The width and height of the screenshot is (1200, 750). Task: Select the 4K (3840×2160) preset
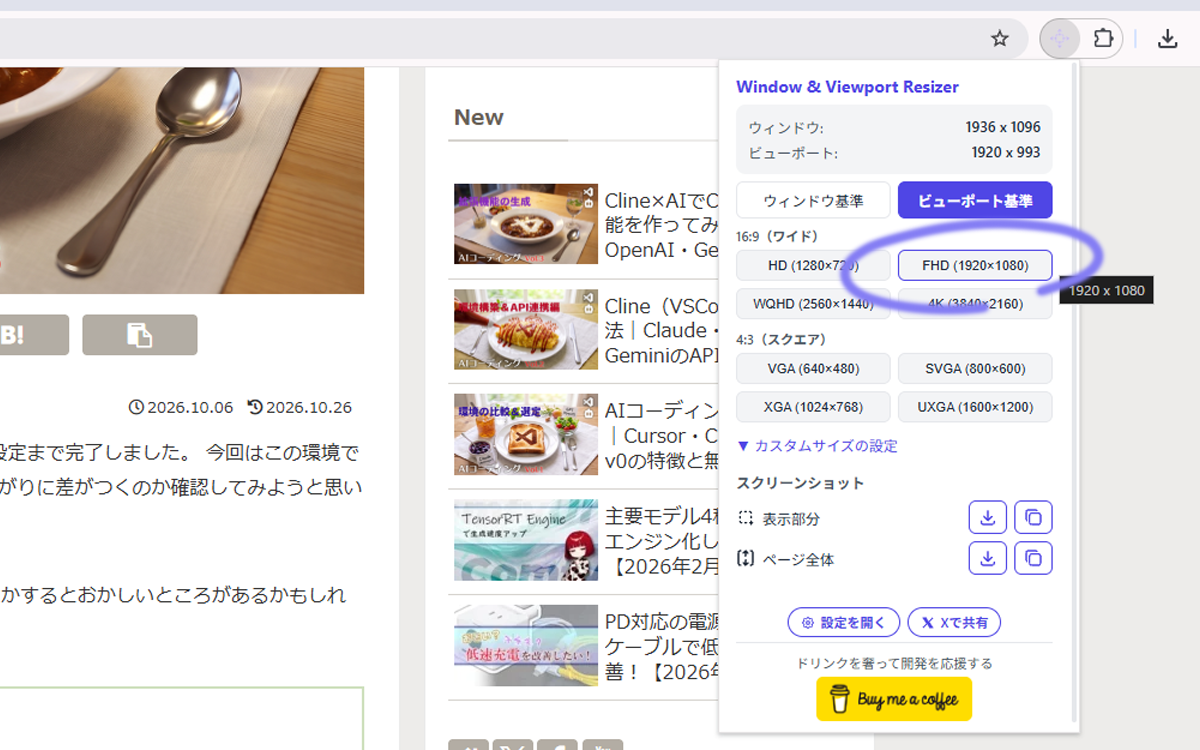click(x=975, y=303)
